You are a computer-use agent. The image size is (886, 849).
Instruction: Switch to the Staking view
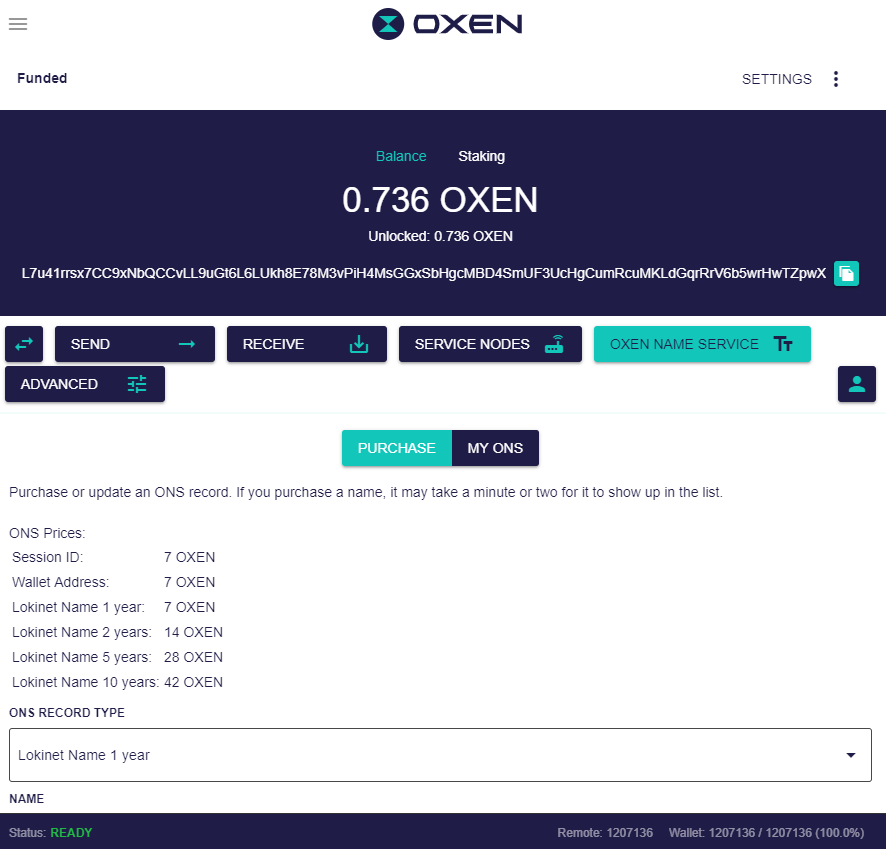coord(481,156)
